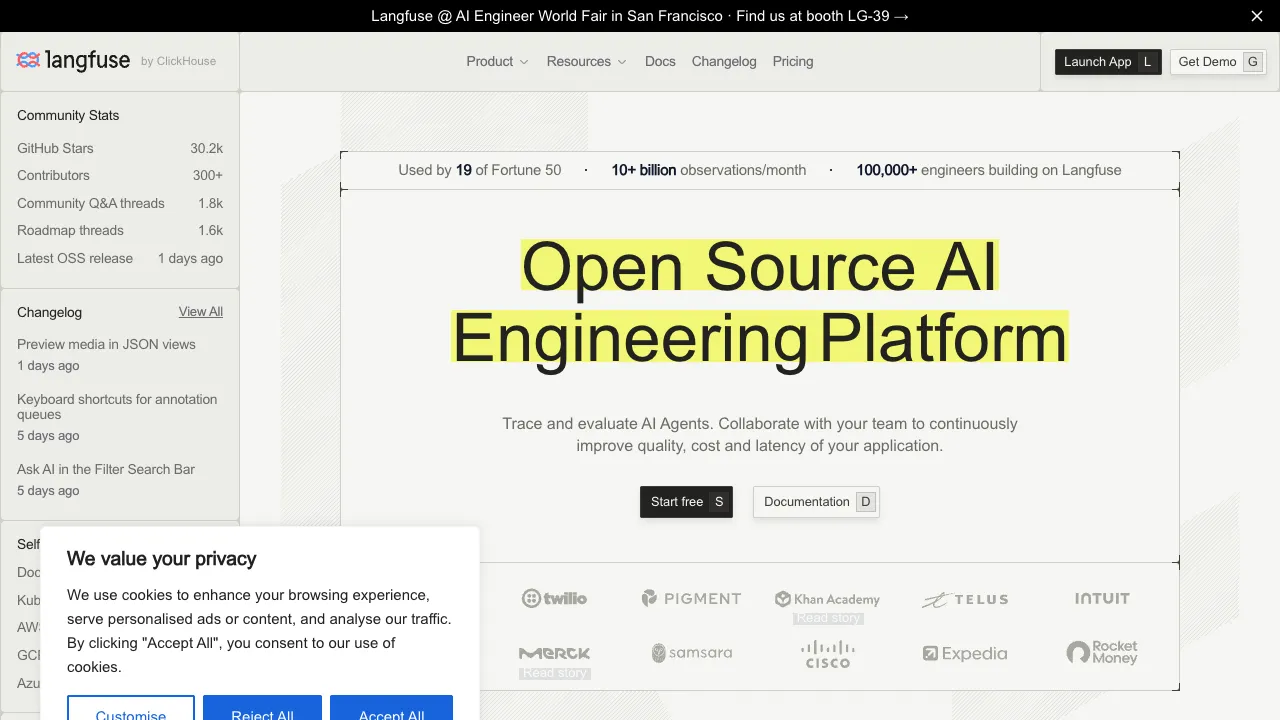Screen dimensions: 1280x720
Task: Click 'Read story' under Khan Academy
Action: 828,618
